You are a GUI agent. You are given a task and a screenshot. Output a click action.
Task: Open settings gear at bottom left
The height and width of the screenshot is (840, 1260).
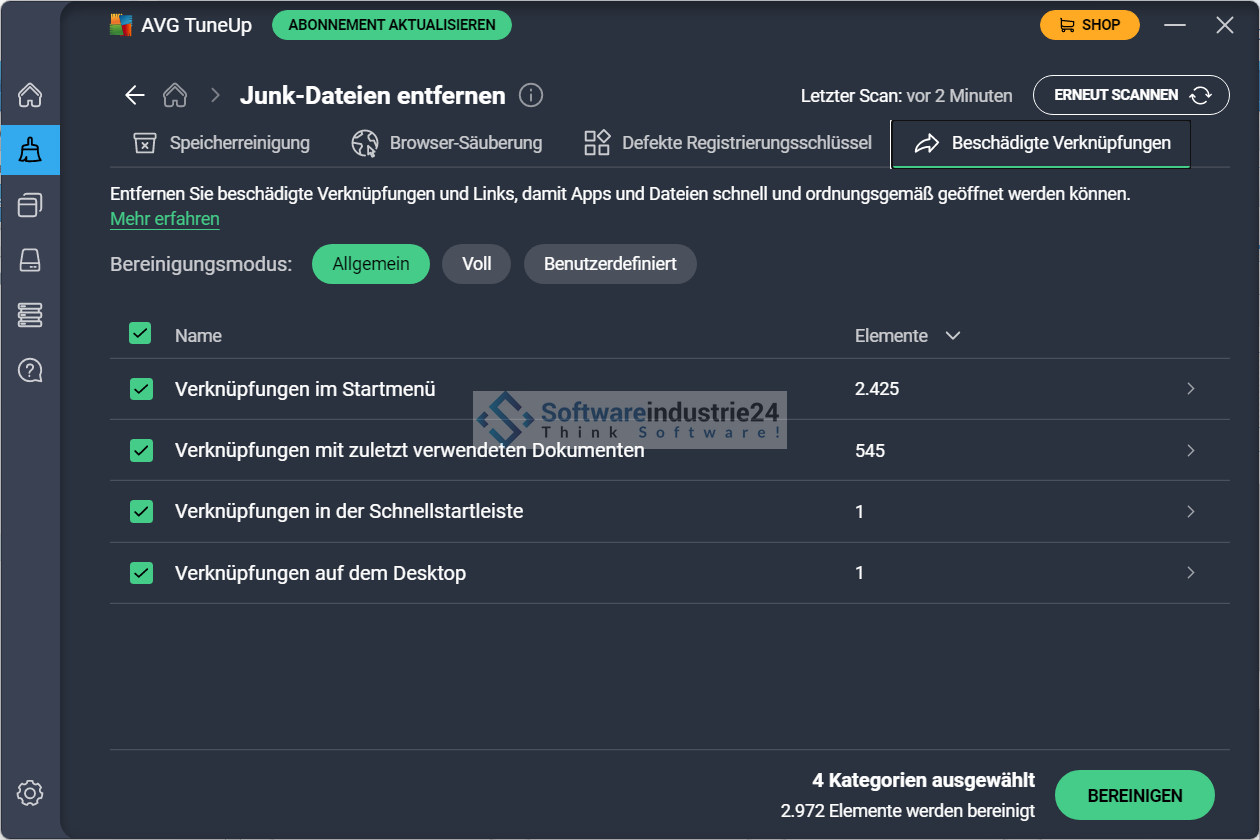point(30,794)
